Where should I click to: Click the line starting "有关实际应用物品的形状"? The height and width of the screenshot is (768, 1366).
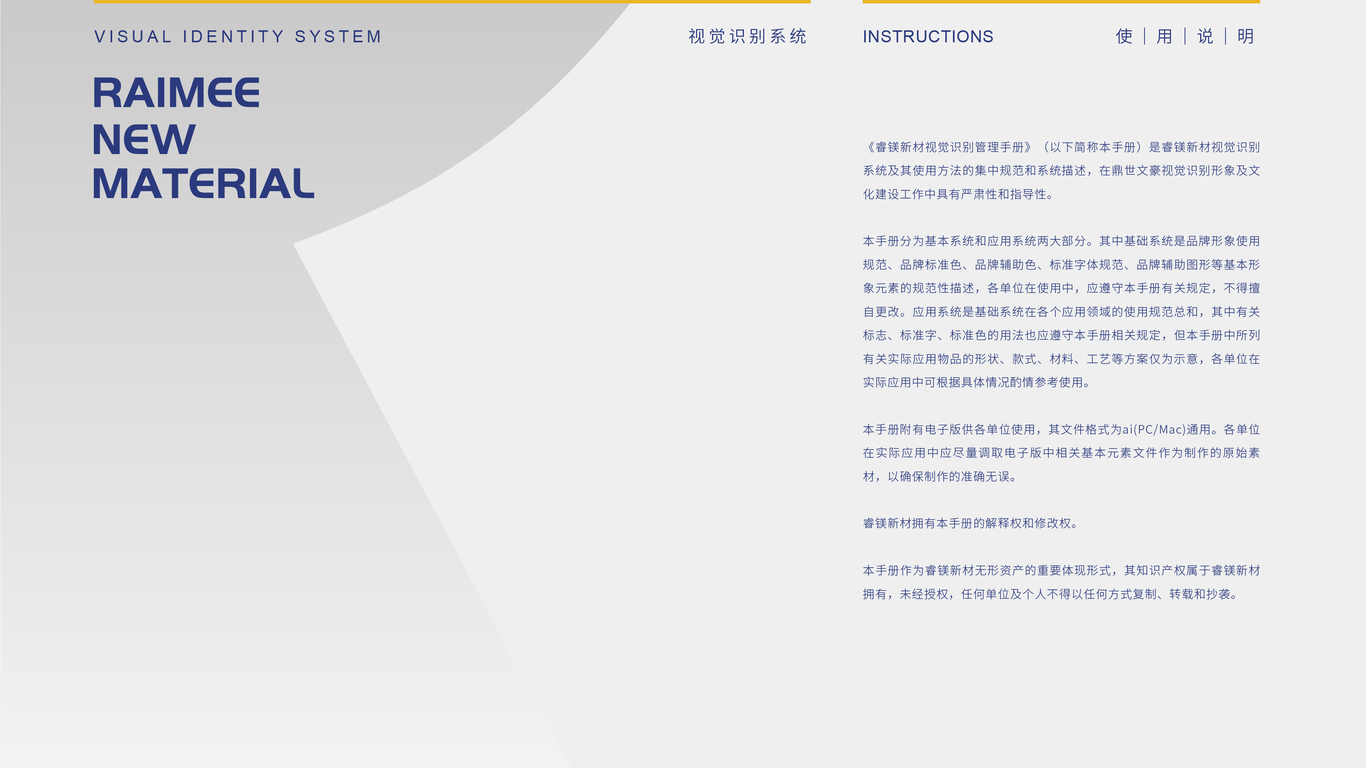(x=1061, y=359)
